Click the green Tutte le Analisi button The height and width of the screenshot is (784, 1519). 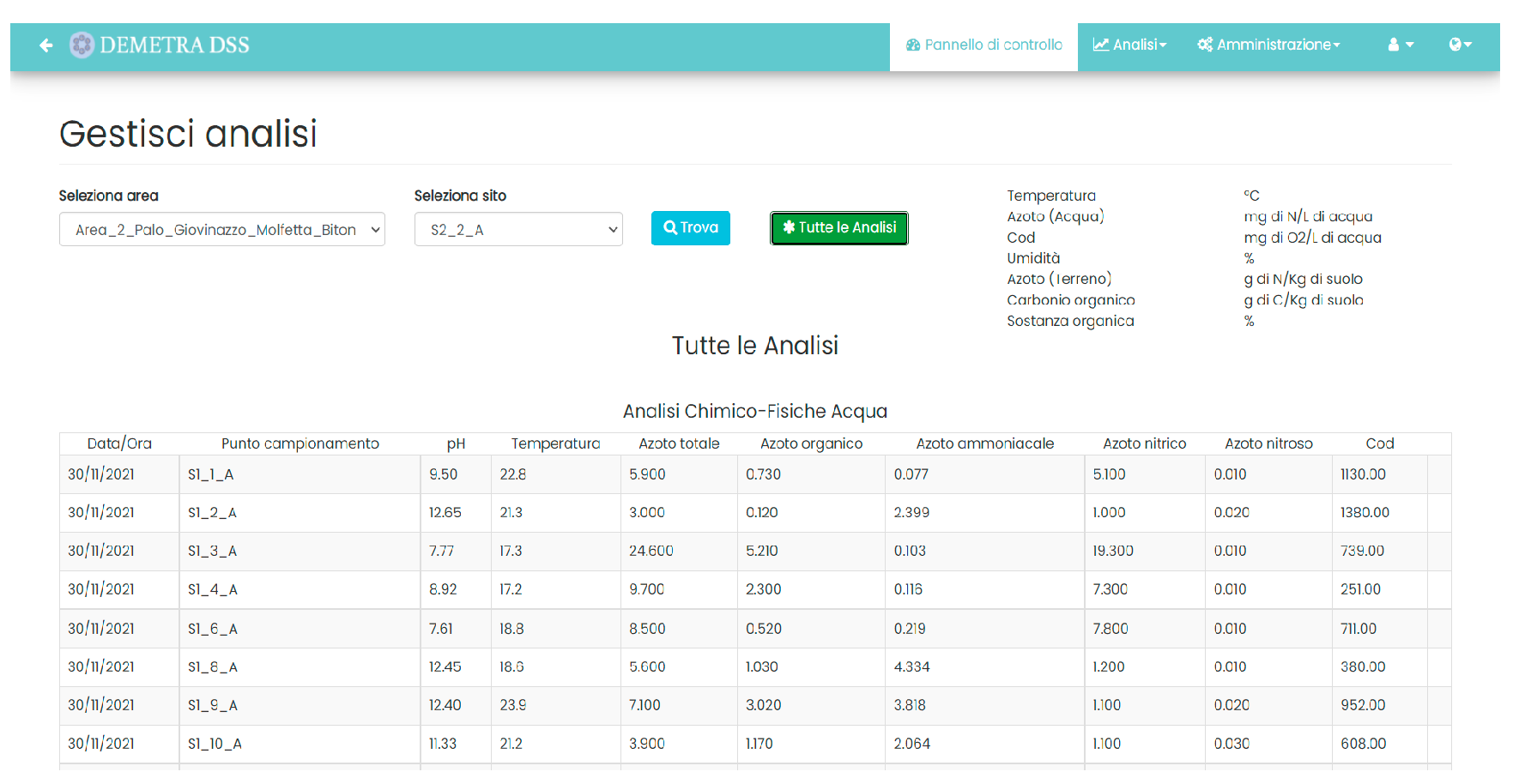[838, 228]
